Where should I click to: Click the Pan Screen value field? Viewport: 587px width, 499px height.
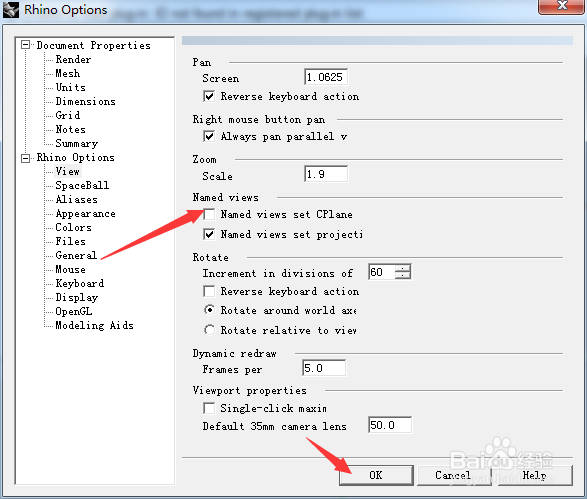pos(326,77)
